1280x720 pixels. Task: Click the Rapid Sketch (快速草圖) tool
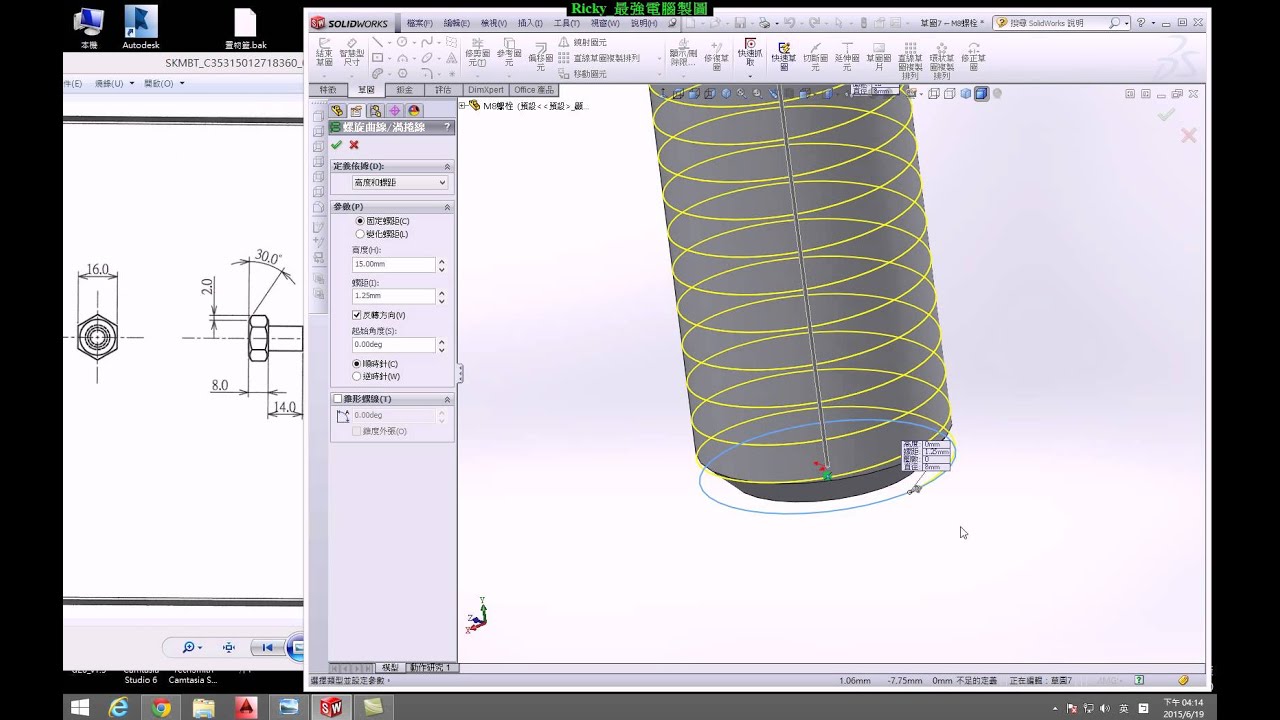(783, 55)
